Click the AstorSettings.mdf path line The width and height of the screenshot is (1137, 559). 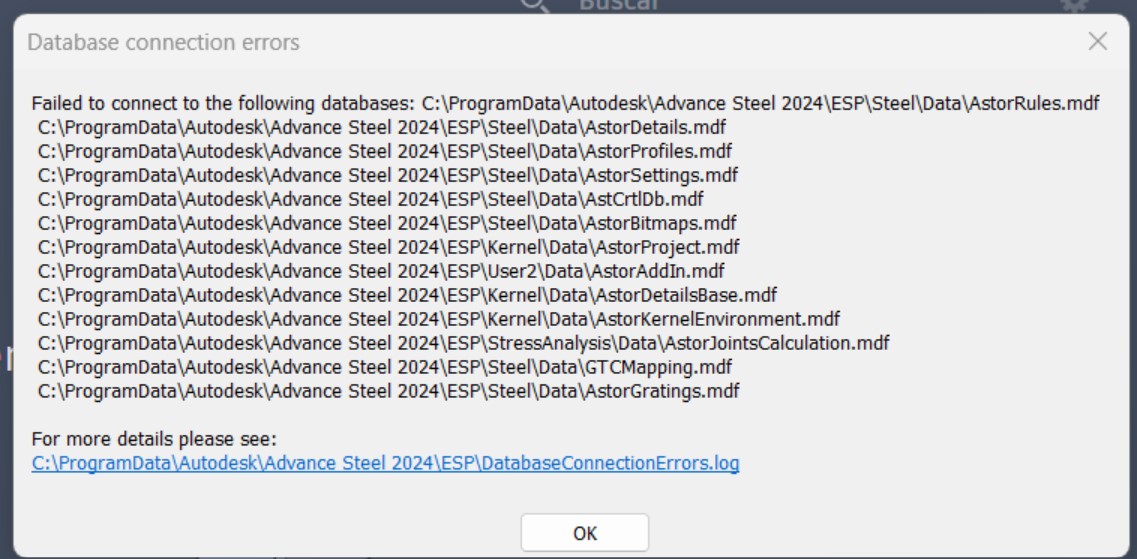tap(387, 175)
